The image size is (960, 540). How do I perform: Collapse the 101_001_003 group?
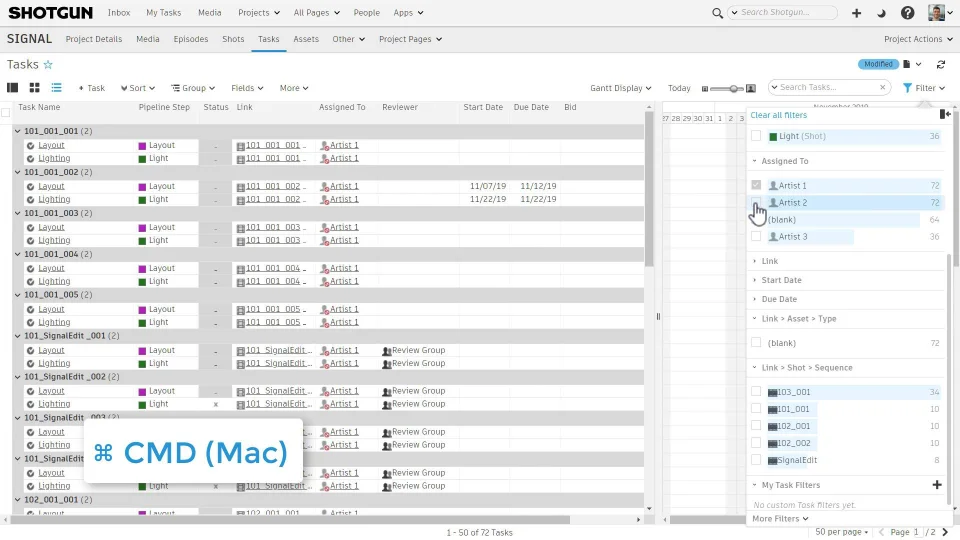18,213
